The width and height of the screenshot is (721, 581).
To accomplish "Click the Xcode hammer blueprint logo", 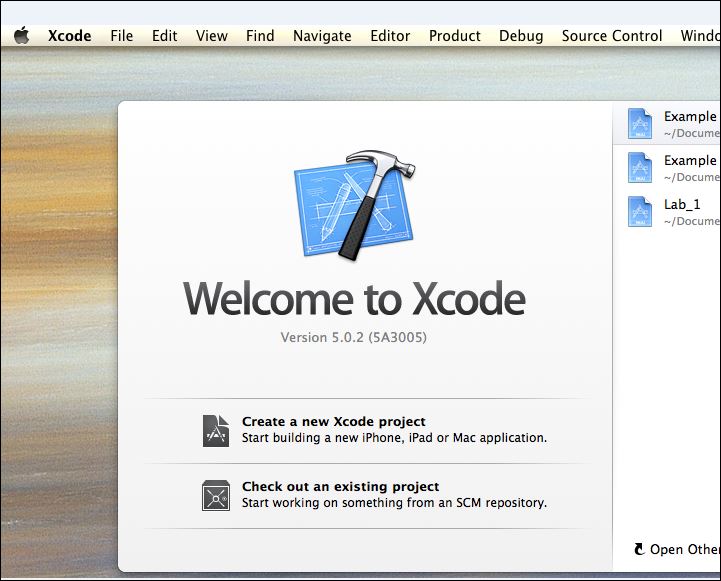I will click(x=354, y=205).
